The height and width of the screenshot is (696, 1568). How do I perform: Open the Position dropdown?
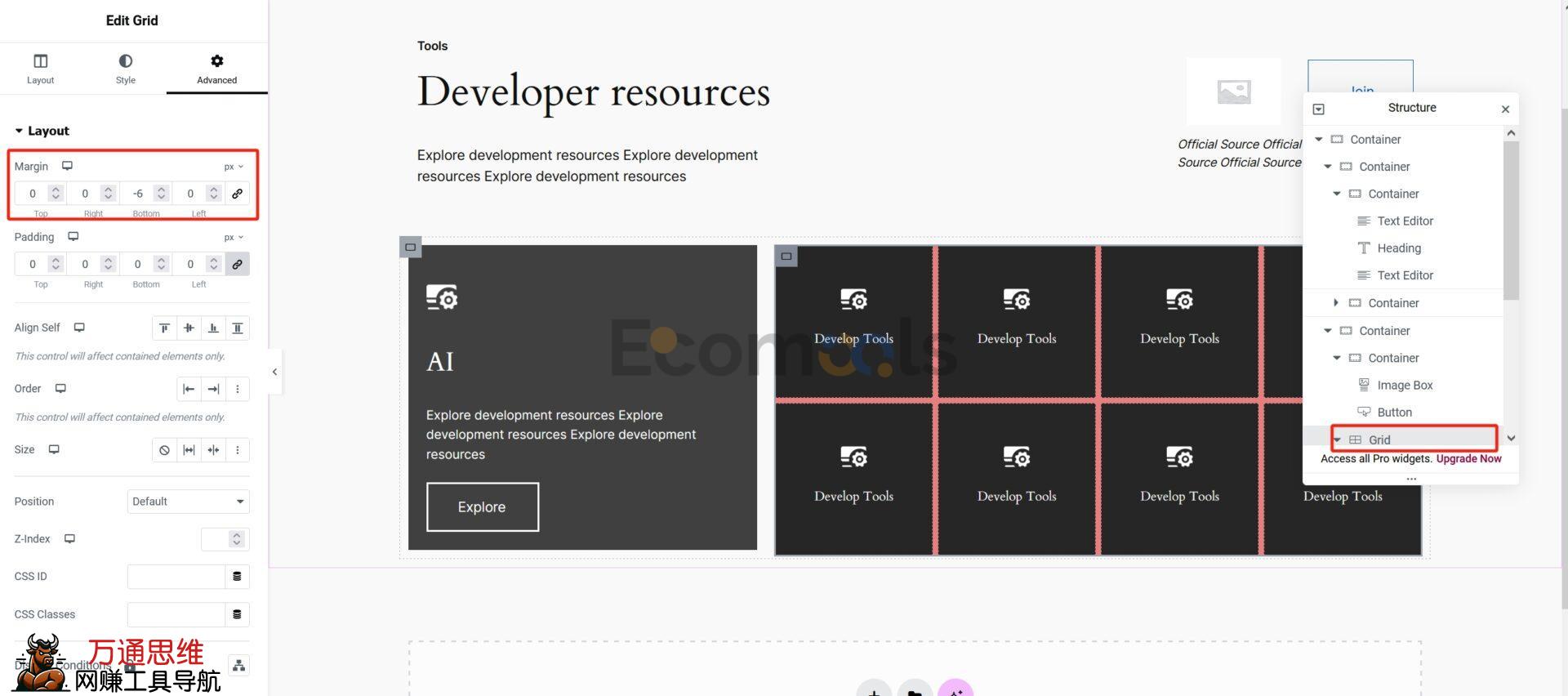pyautogui.click(x=188, y=502)
